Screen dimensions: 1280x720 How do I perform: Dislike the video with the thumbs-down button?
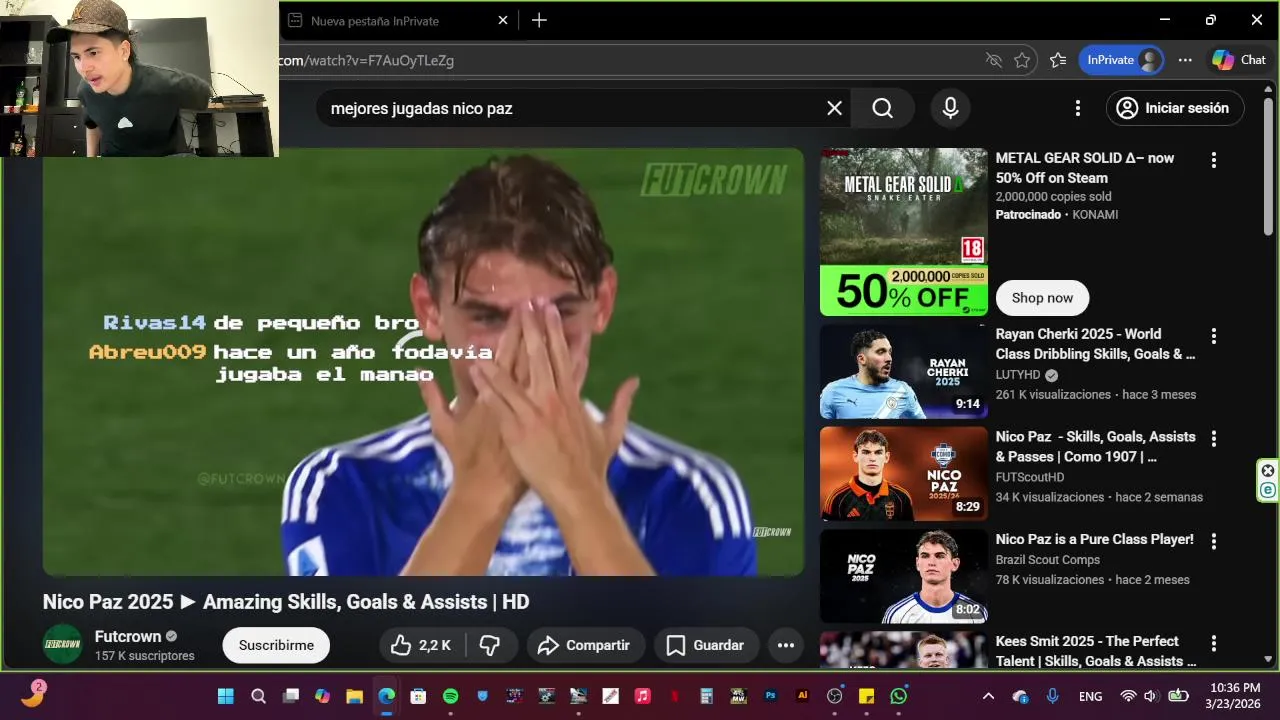click(490, 645)
